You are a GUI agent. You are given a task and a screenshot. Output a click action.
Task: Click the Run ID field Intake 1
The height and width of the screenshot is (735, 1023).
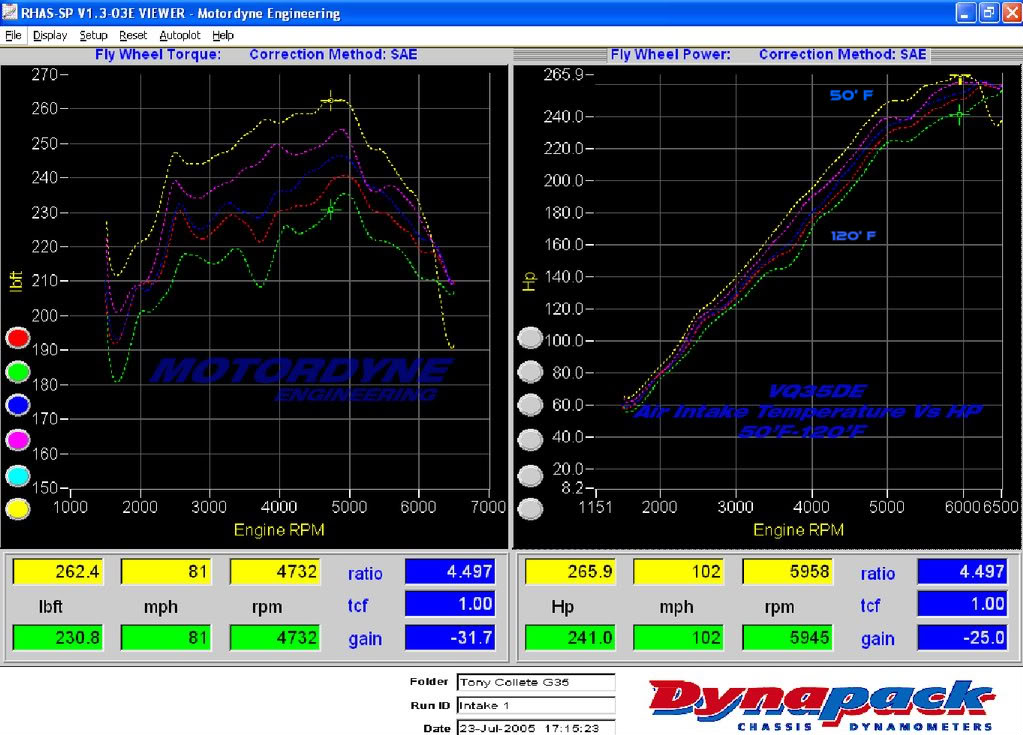coord(536,706)
